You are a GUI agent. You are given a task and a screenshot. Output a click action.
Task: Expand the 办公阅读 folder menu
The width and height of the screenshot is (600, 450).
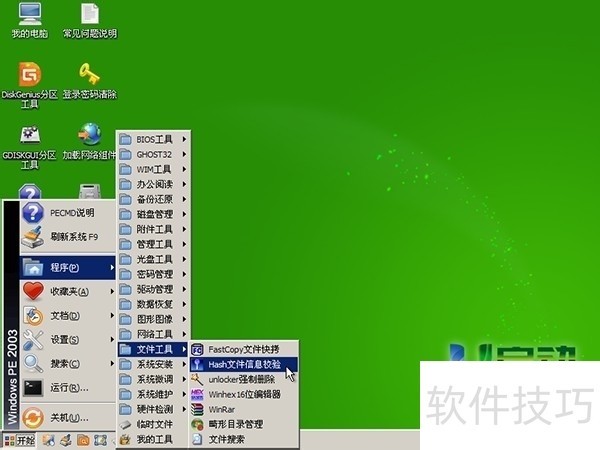[153, 184]
